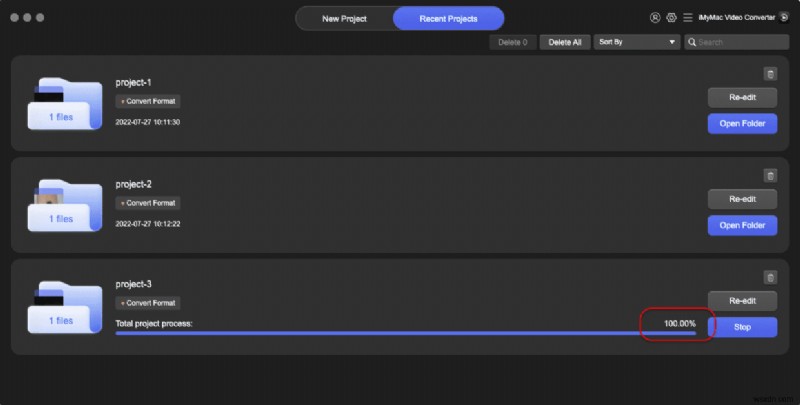Delete project-2 with its trash icon
This screenshot has height=405, width=800.
[x=770, y=176]
